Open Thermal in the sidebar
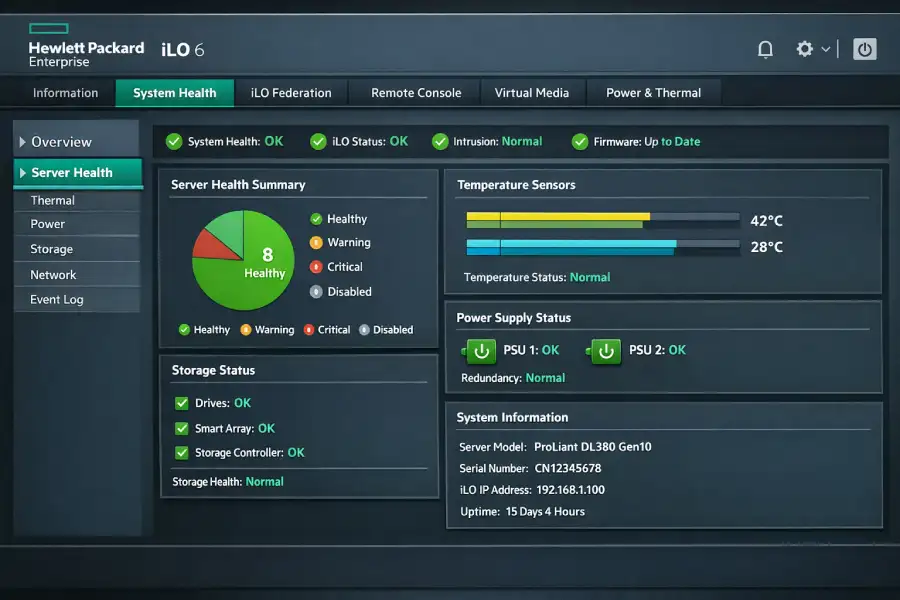900x600 pixels. [x=52, y=200]
